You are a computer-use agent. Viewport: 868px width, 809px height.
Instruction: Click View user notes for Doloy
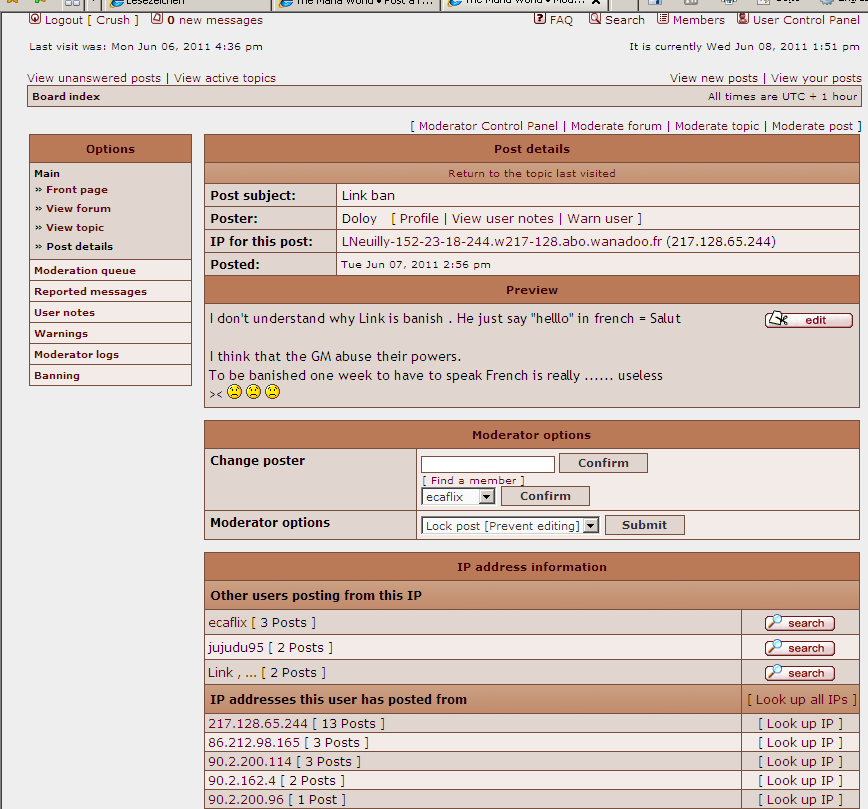point(503,219)
